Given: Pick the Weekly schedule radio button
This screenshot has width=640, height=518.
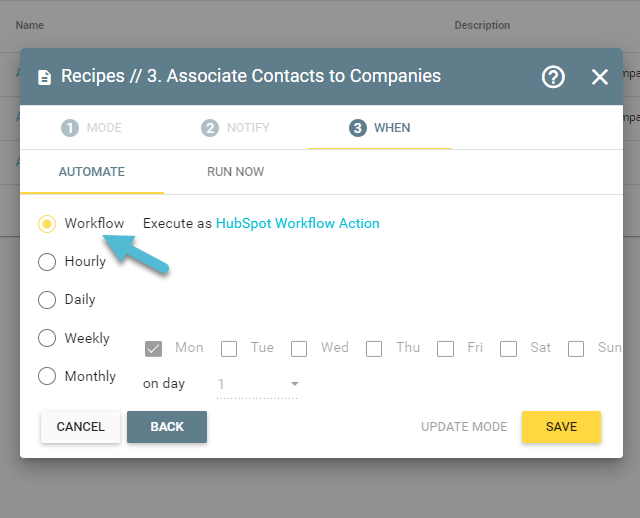Looking at the screenshot, I should pos(47,338).
